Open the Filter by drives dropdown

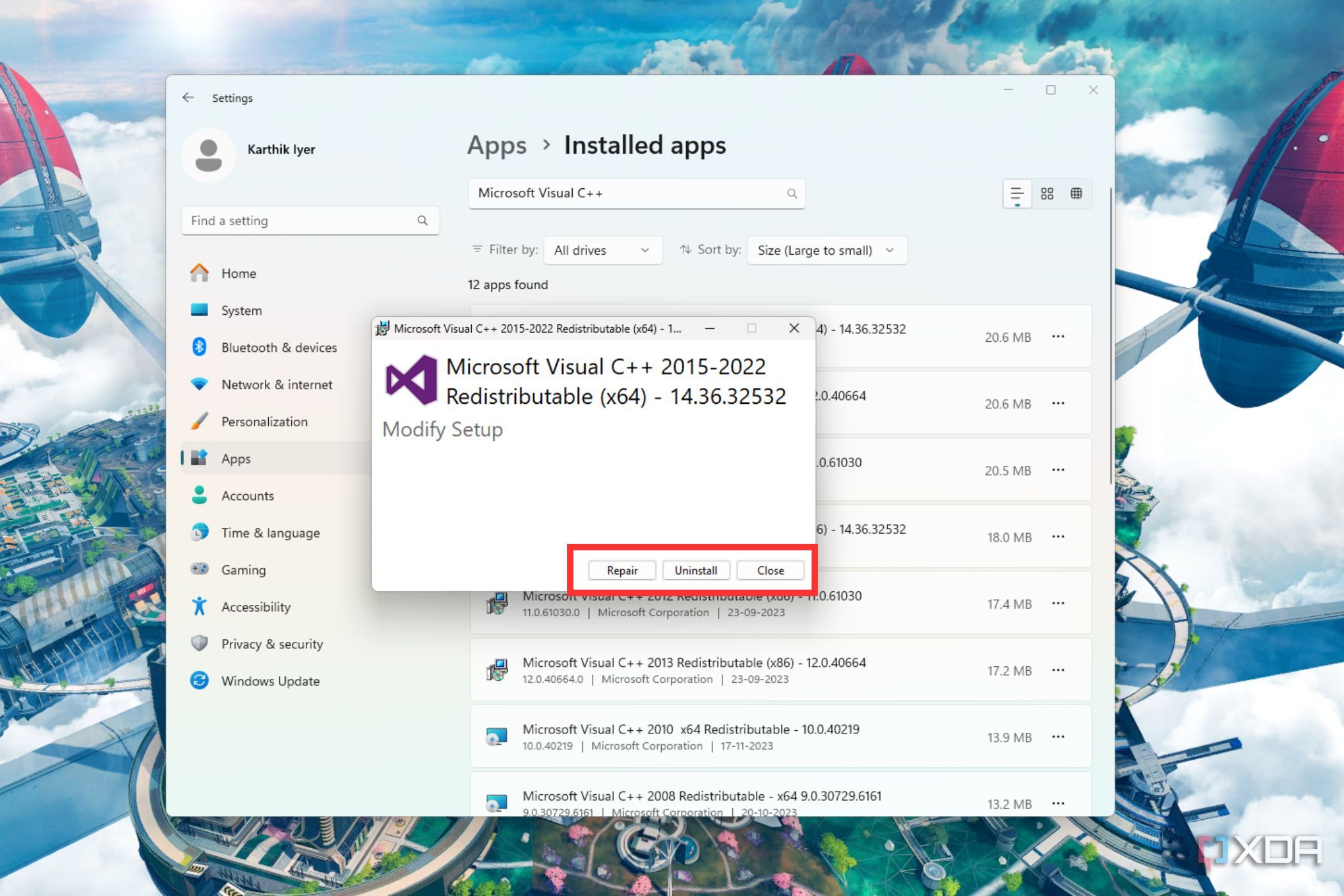tap(602, 250)
